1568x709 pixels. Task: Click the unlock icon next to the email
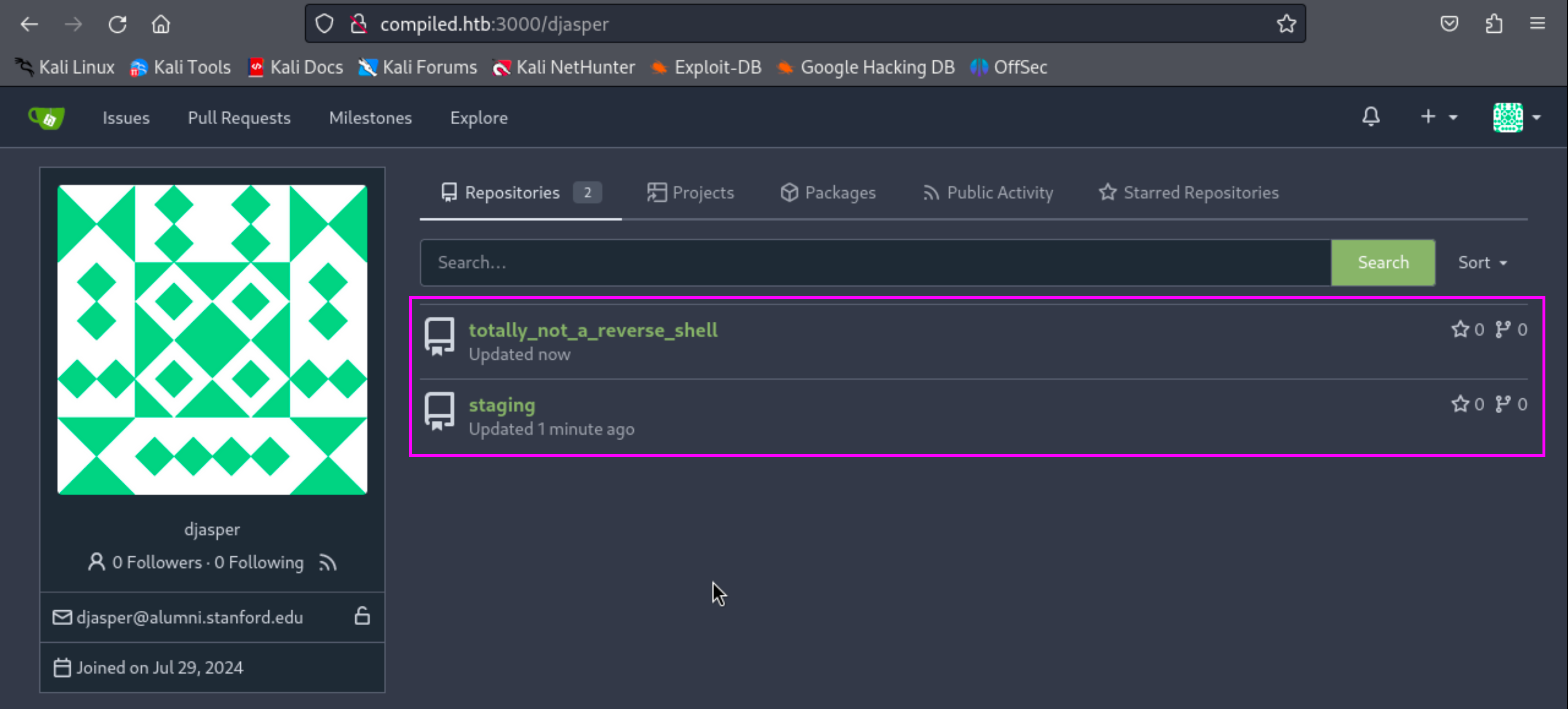pos(362,617)
